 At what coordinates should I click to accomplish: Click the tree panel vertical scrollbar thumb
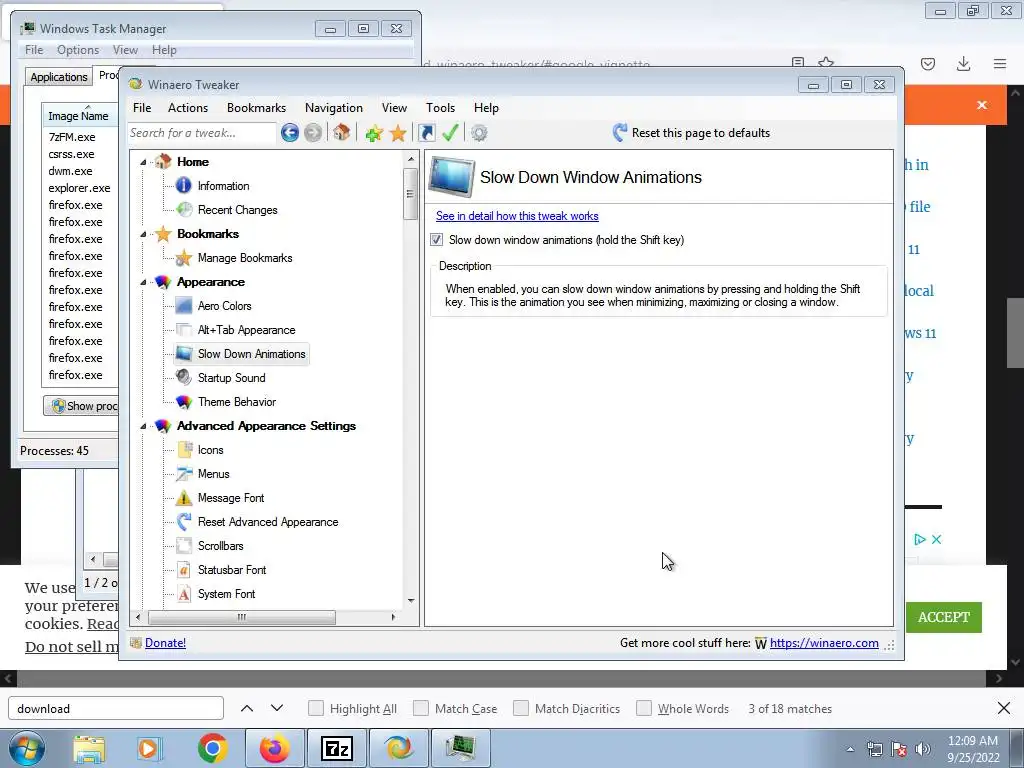pyautogui.click(x=410, y=194)
